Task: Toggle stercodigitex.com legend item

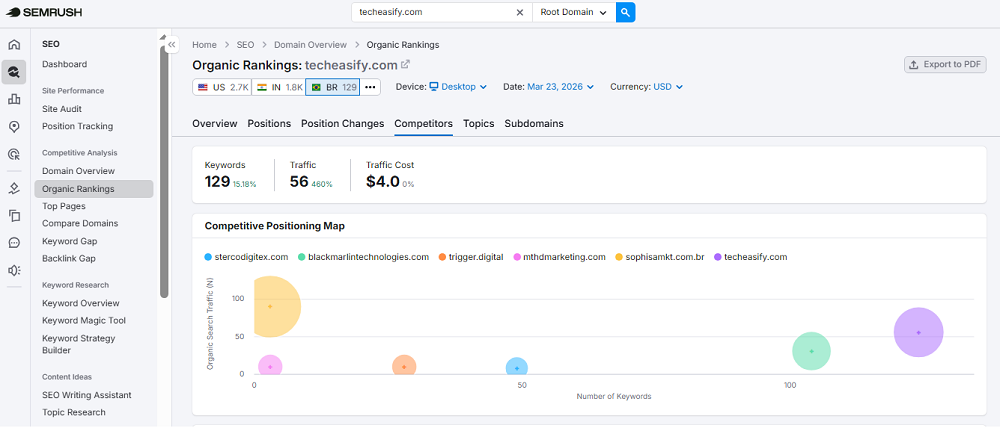Action: click(x=246, y=257)
